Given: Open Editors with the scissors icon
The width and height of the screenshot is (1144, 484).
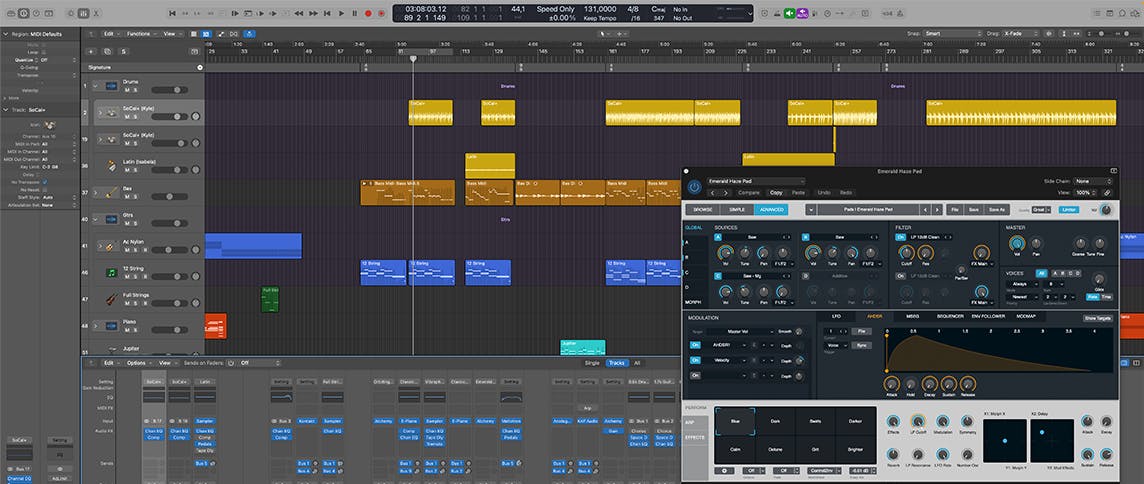Looking at the screenshot, I should tap(96, 13).
